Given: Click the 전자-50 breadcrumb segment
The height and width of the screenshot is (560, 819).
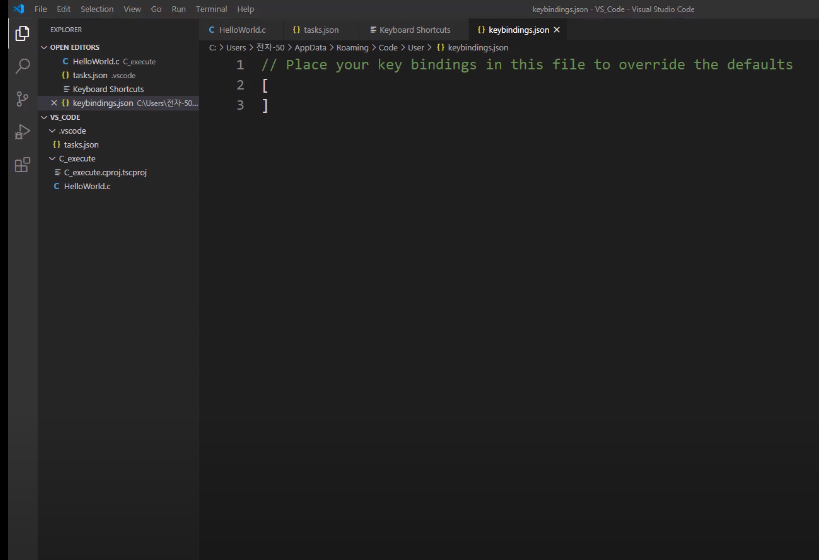Looking at the screenshot, I should (x=270, y=48).
